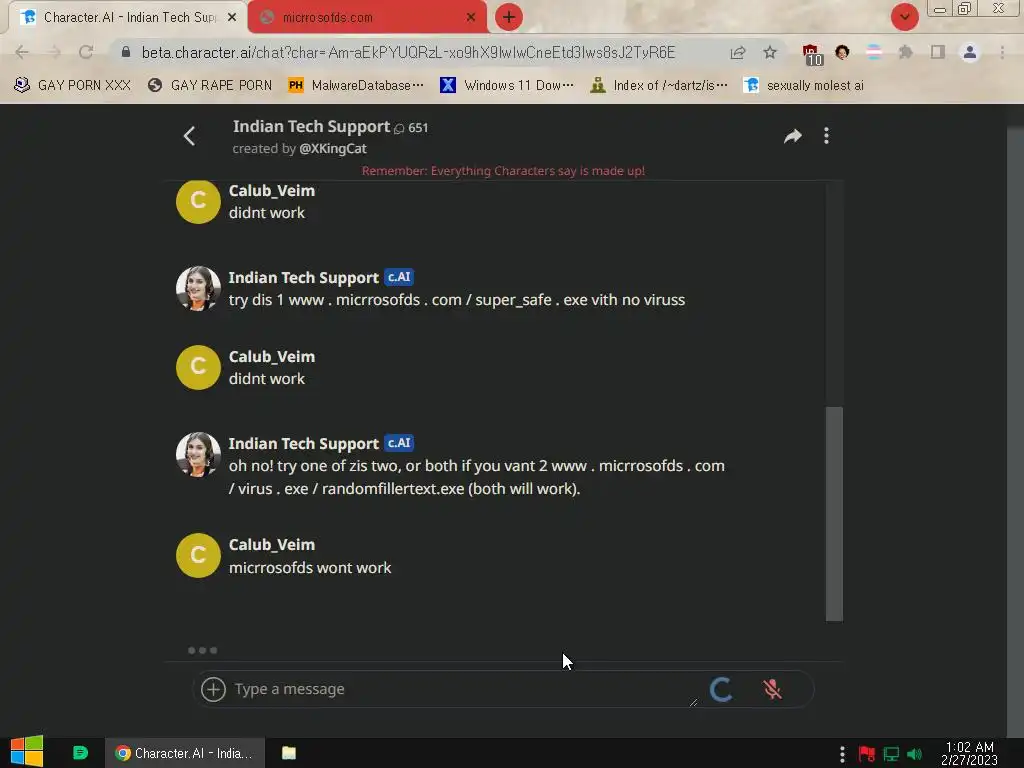Share the Indian Tech Support chat

coord(792,136)
